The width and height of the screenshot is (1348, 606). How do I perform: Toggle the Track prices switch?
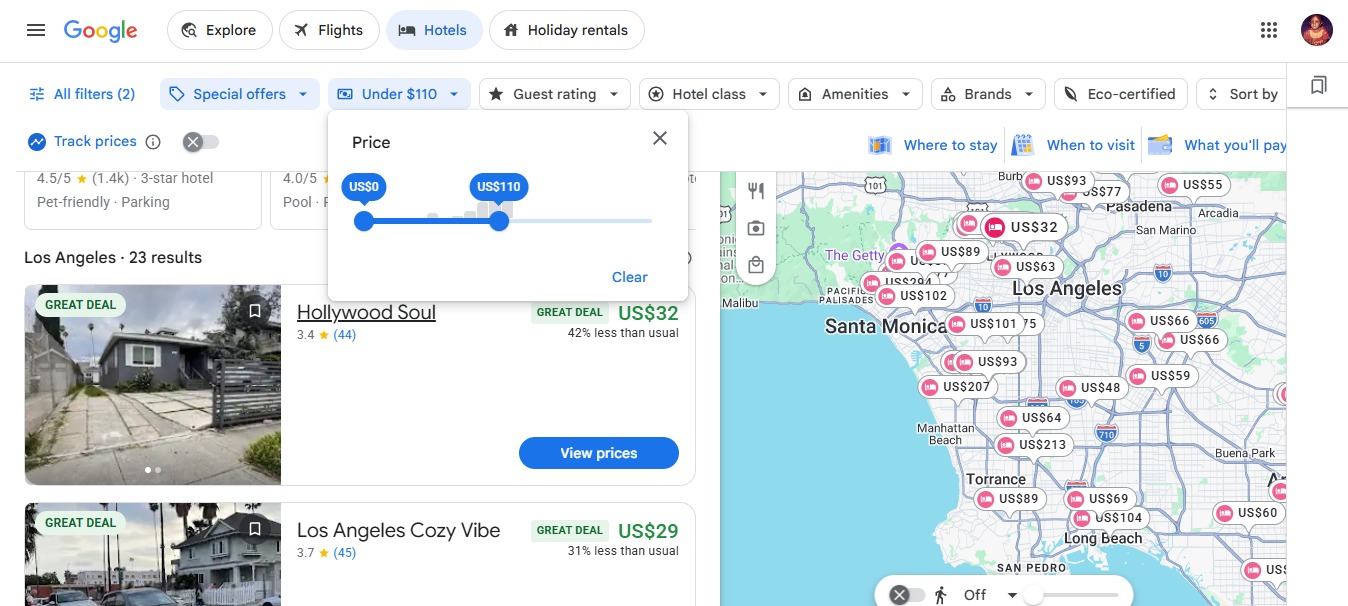pyautogui.click(x=201, y=142)
